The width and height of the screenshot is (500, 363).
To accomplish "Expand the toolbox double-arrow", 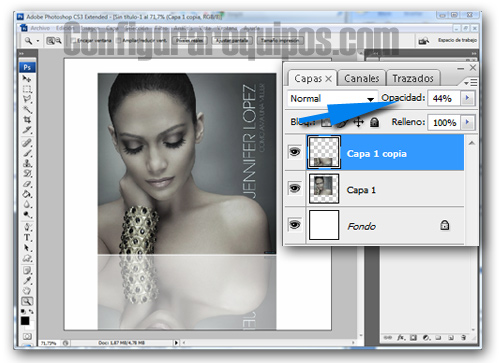I will 21,53.
